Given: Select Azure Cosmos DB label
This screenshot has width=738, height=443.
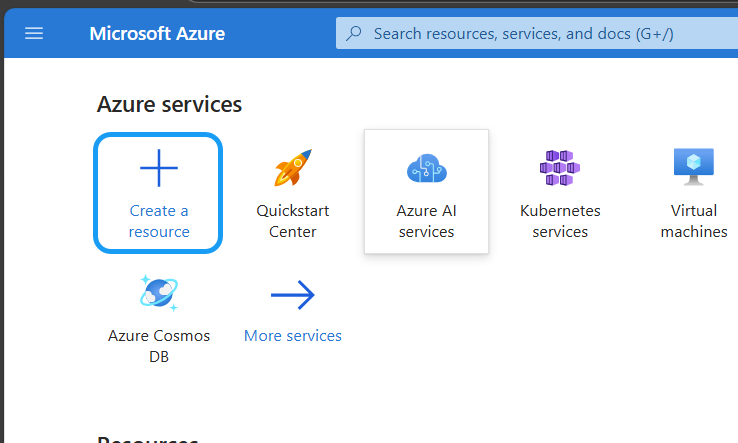Looking at the screenshot, I should (x=159, y=346).
